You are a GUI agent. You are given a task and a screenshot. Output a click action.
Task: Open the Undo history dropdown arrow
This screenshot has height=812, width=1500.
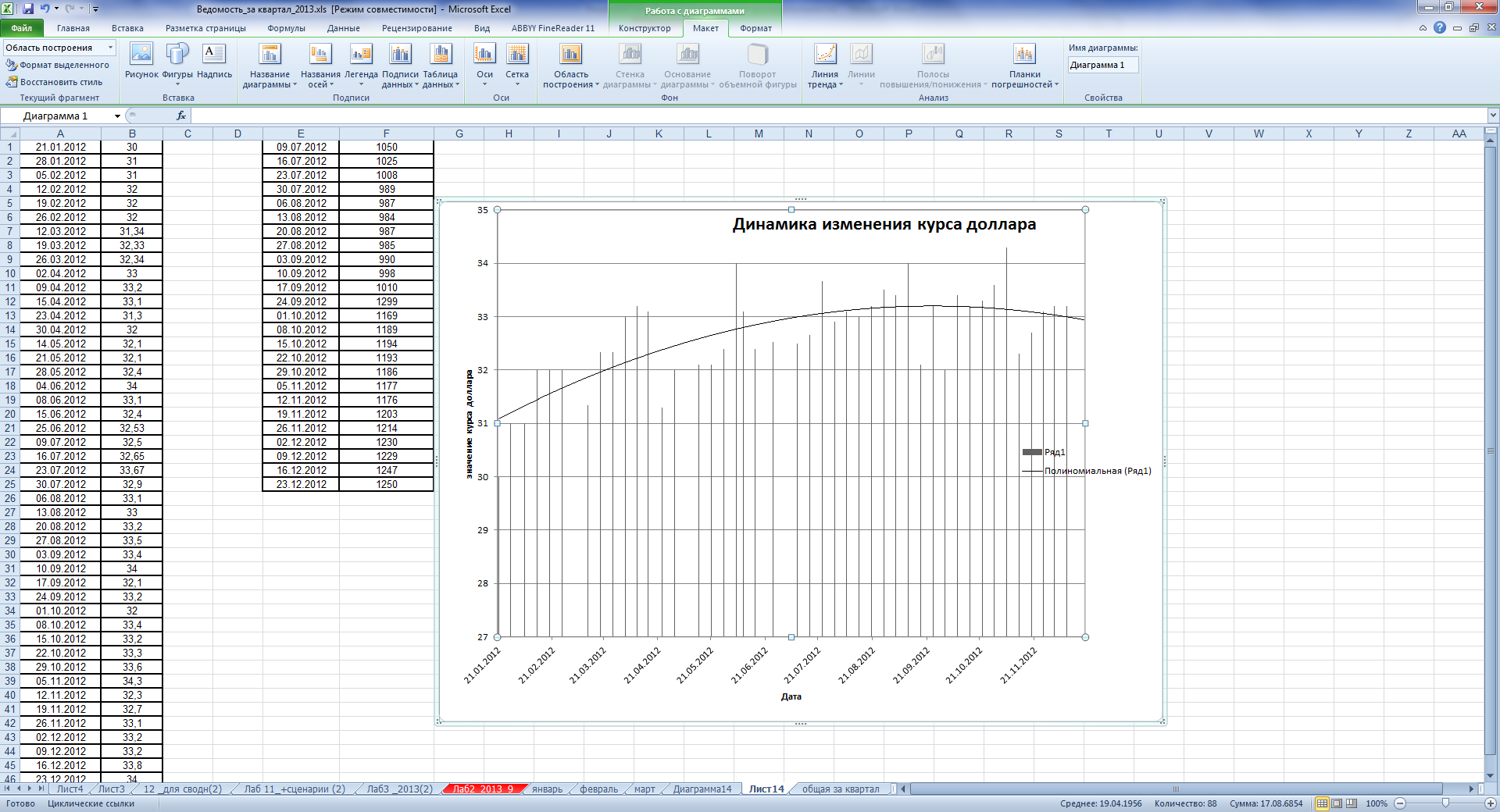pyautogui.click(x=56, y=9)
